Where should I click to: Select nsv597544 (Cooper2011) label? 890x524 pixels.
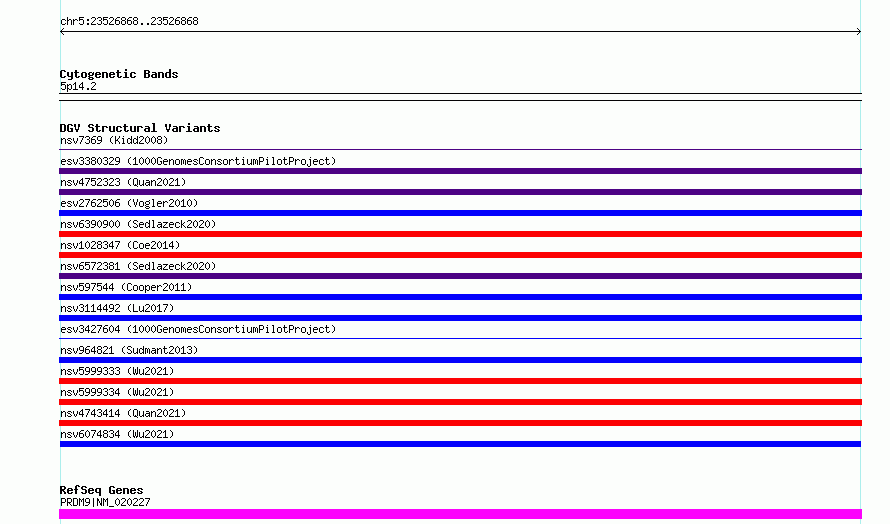126,287
